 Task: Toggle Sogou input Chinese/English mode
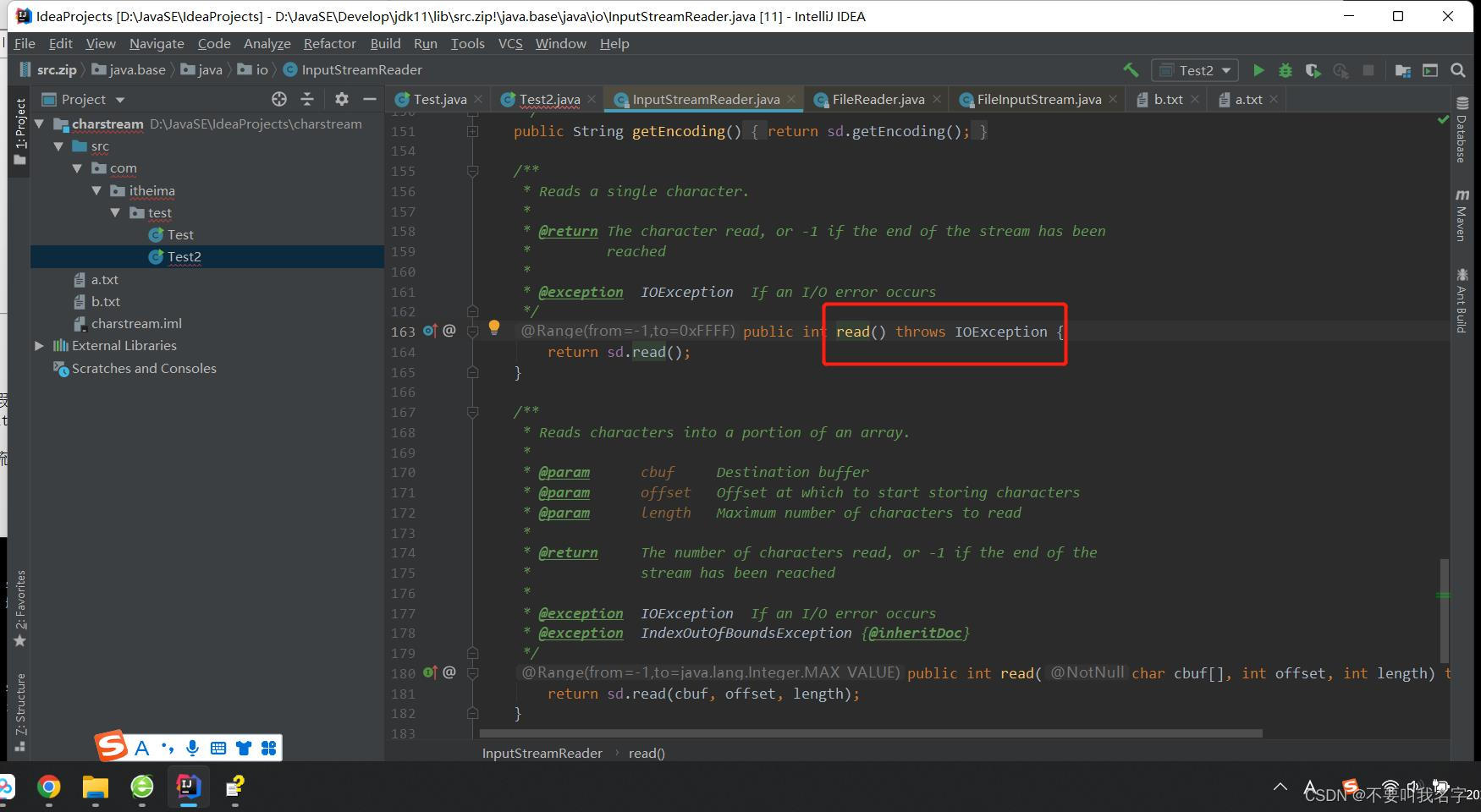click(x=141, y=748)
